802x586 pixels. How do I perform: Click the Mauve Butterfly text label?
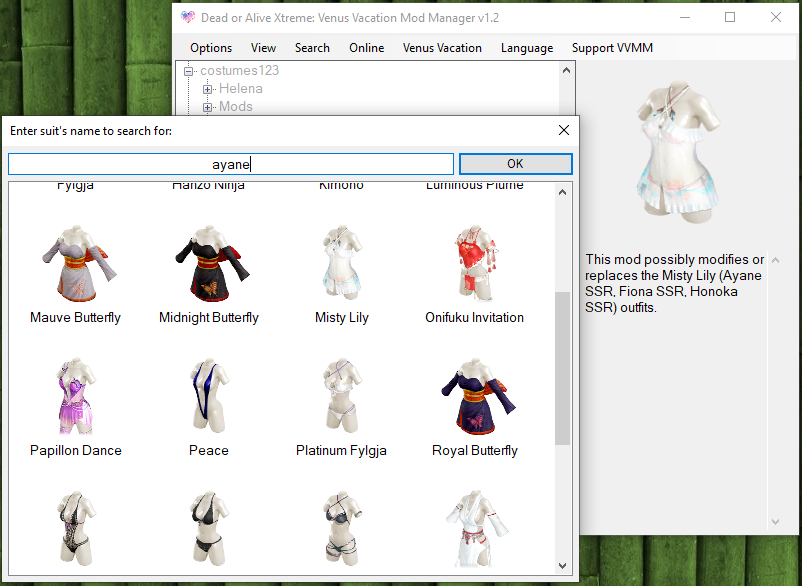76,318
